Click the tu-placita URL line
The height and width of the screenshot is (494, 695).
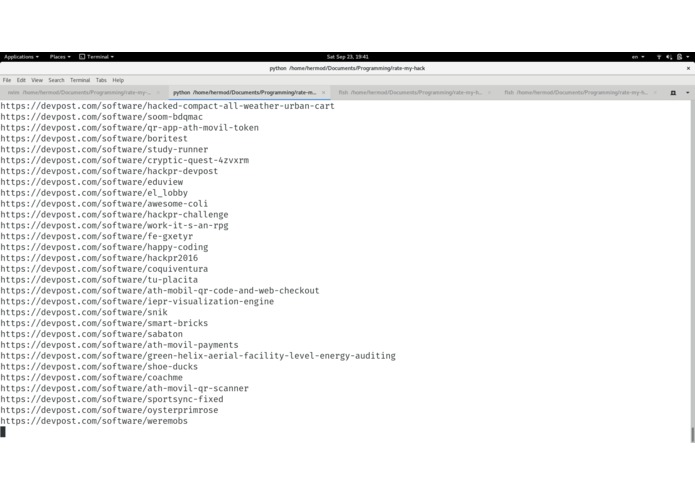[x=99, y=280]
